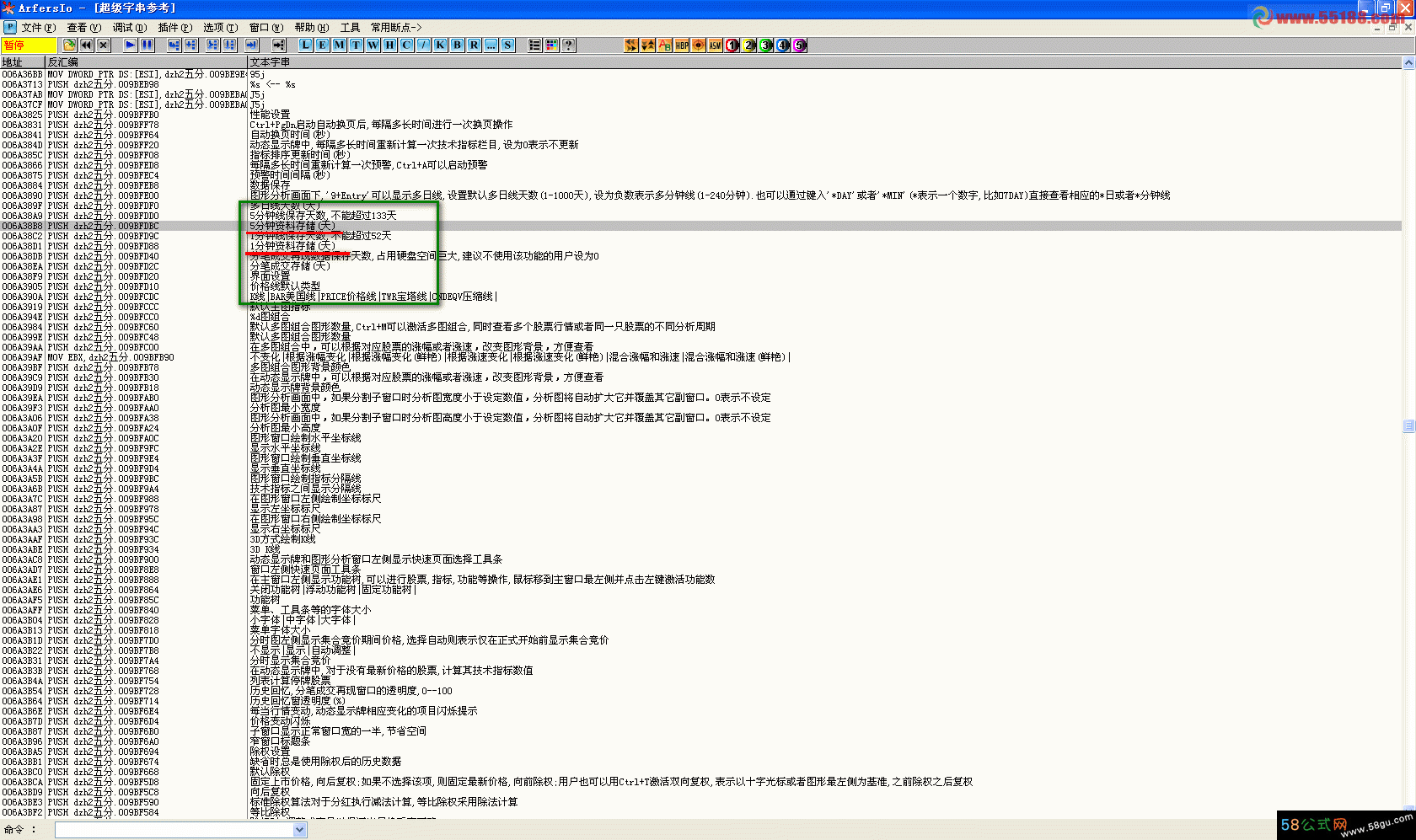The height and width of the screenshot is (840, 1416).
Task: Select the row '除权设置'
Action: click(700, 752)
